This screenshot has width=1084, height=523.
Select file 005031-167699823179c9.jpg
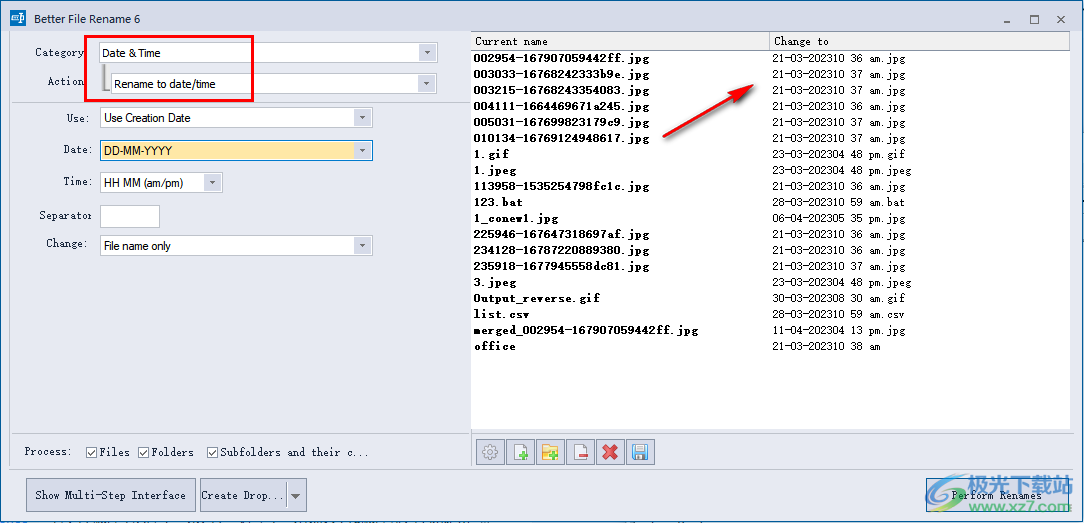[561, 122]
